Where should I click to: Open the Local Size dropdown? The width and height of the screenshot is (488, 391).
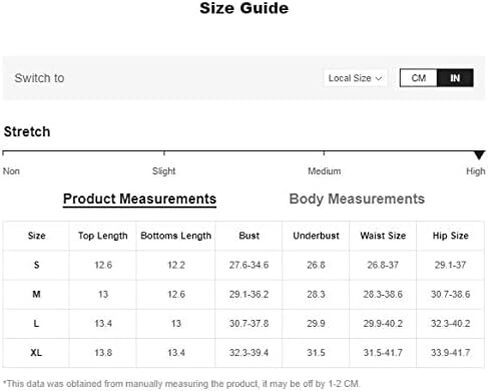355,78
